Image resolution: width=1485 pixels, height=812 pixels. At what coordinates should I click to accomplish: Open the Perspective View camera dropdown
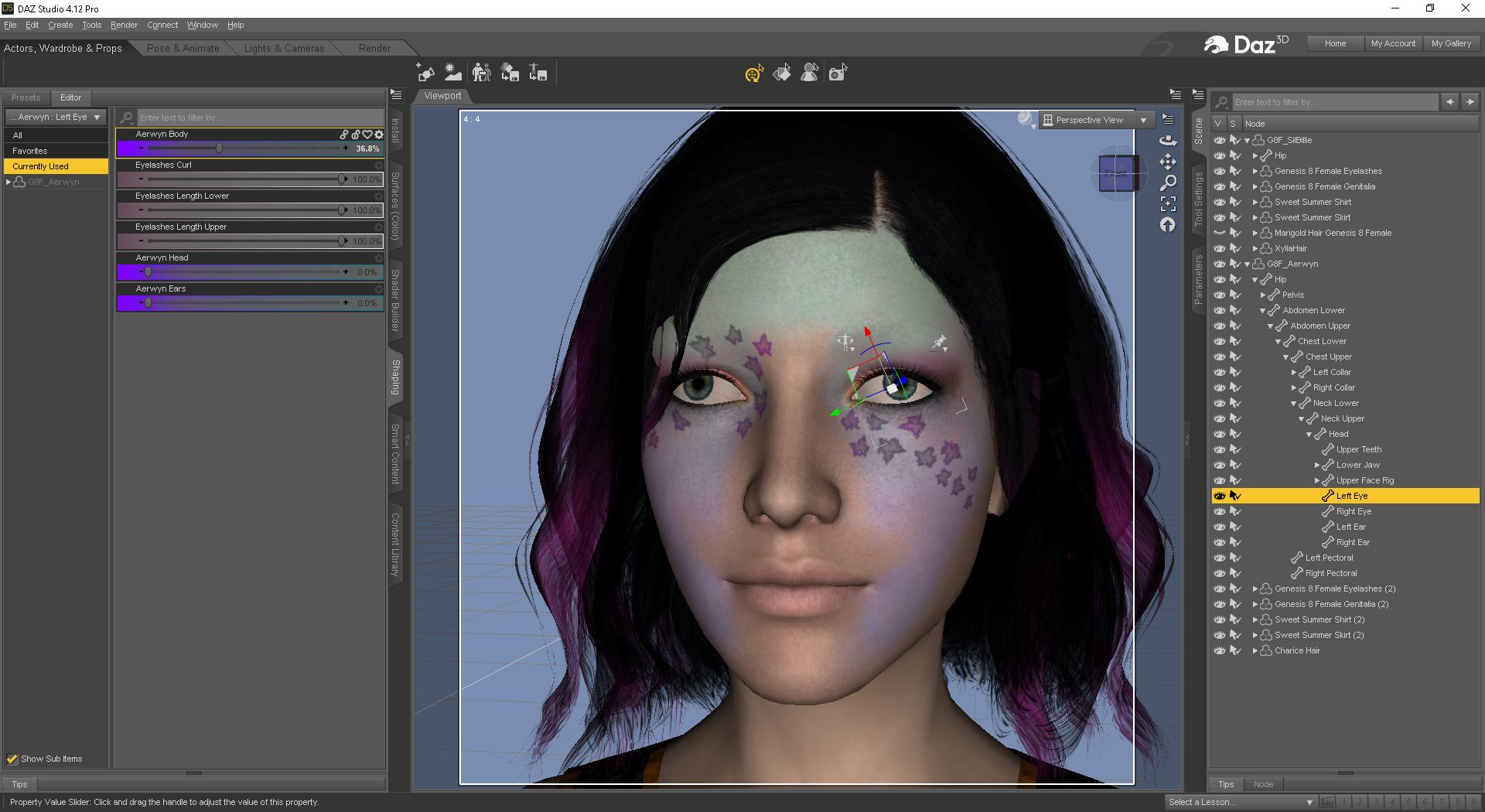(x=1097, y=120)
